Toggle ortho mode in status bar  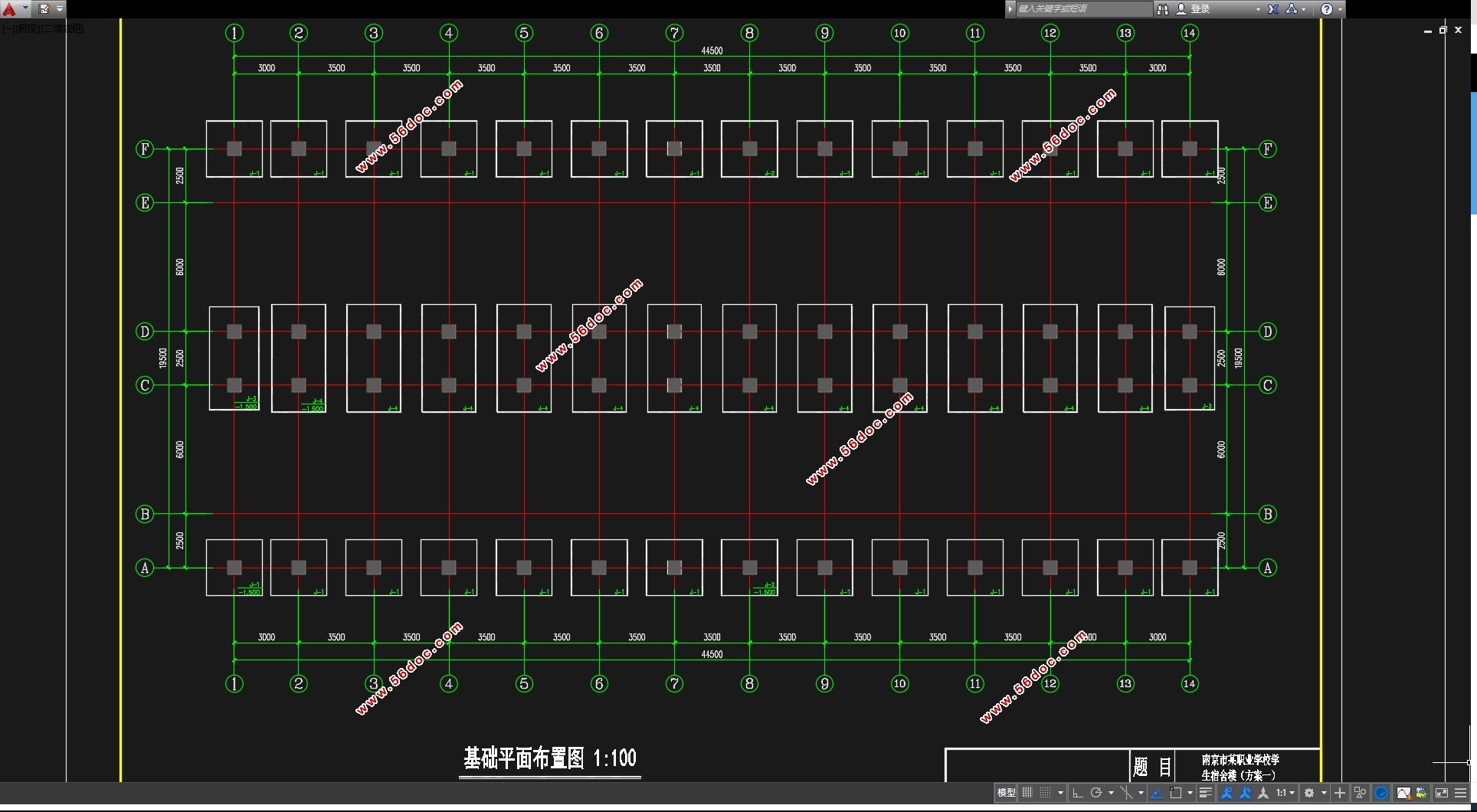coord(1078,793)
